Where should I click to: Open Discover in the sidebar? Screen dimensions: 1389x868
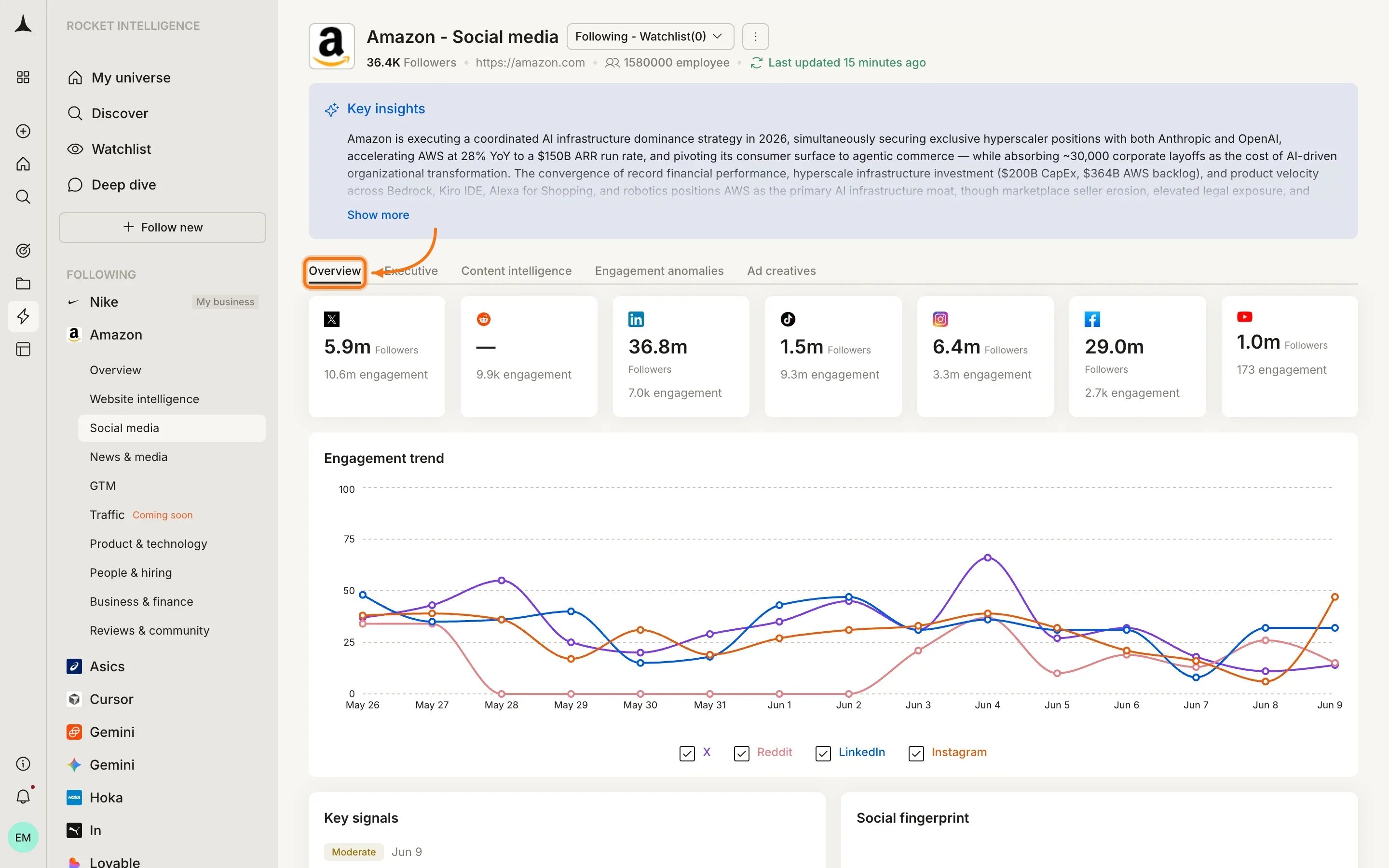point(120,113)
